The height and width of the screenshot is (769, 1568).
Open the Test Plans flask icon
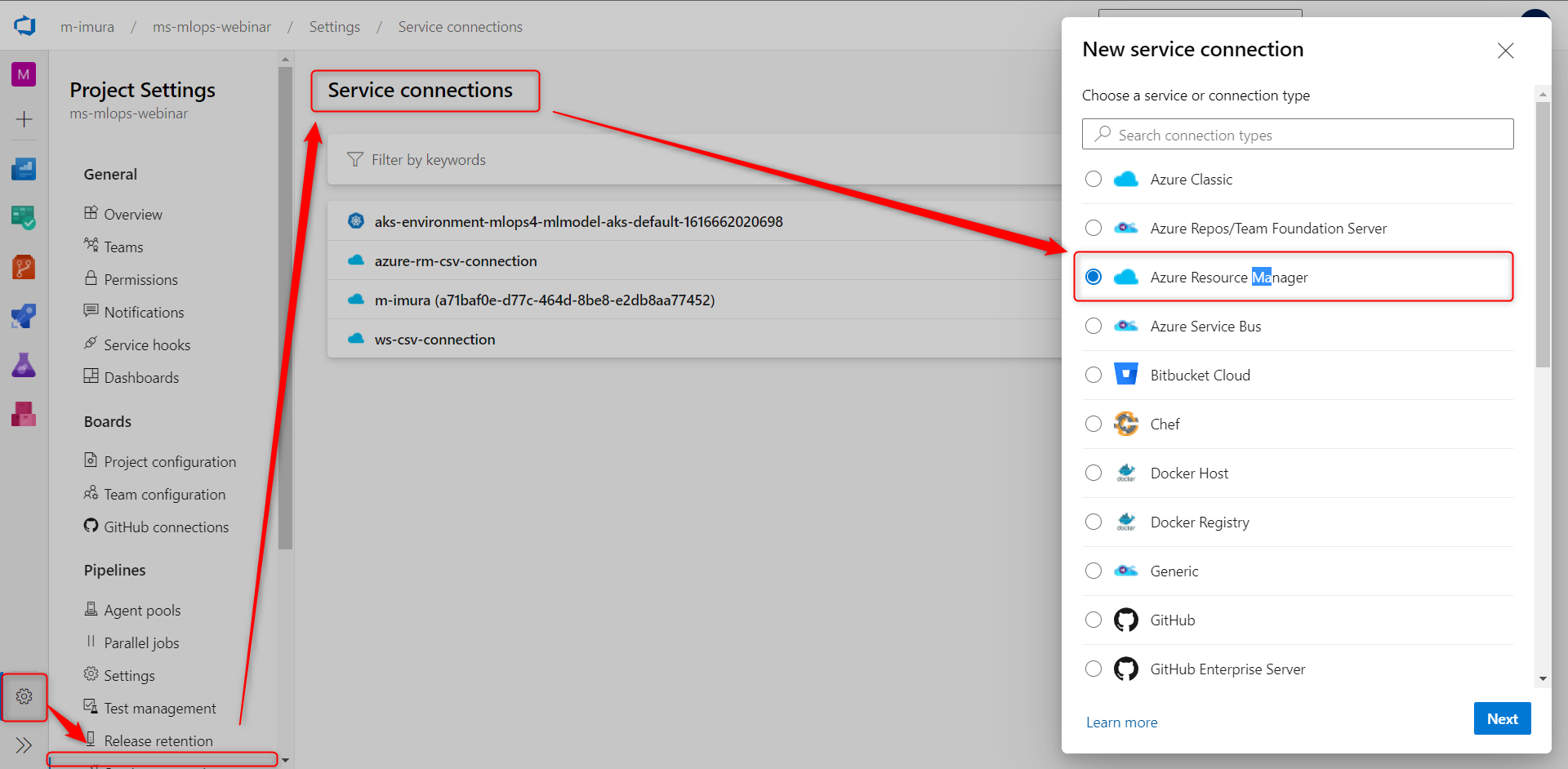coord(24,365)
